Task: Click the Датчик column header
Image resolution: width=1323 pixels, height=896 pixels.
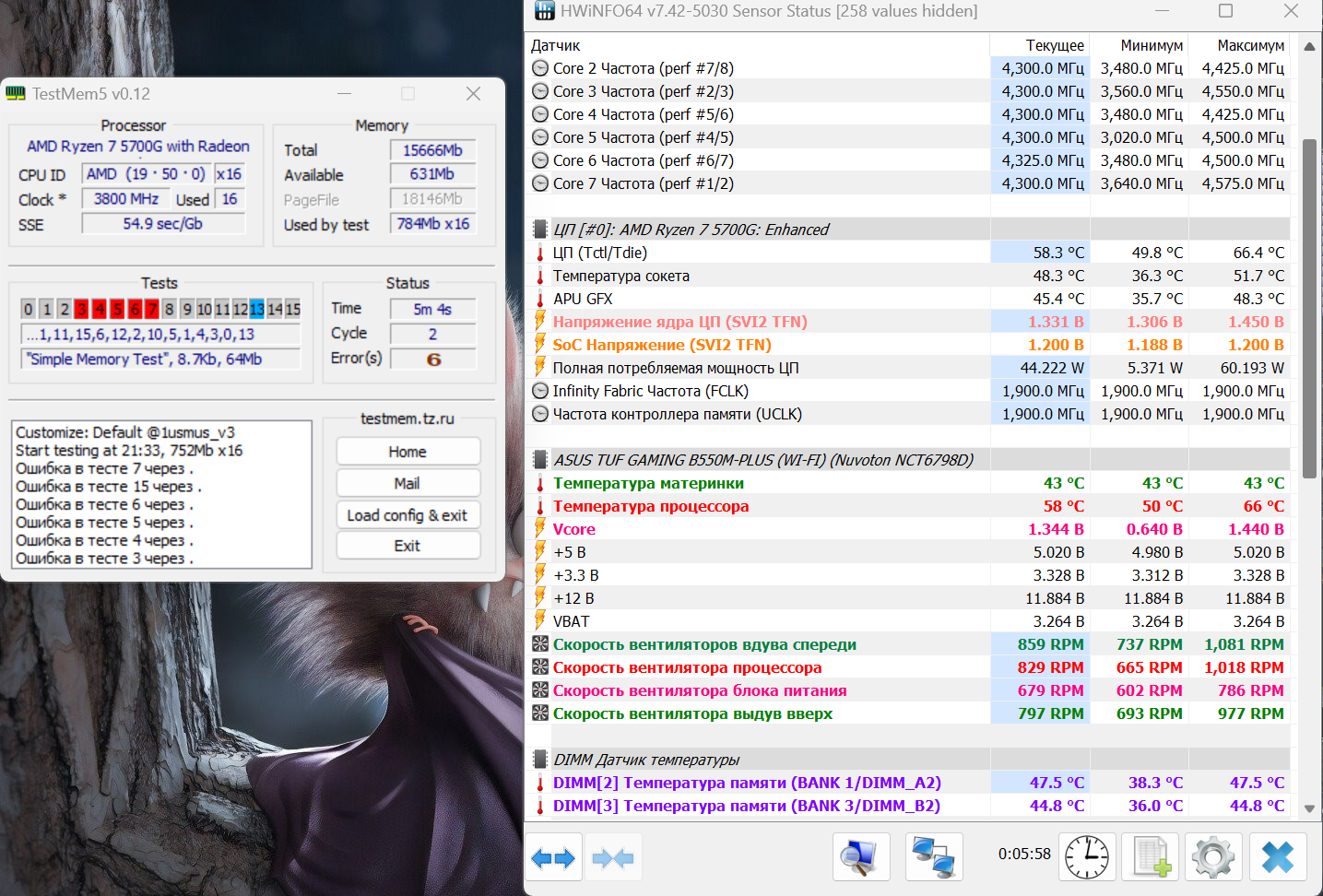Action: (758, 45)
